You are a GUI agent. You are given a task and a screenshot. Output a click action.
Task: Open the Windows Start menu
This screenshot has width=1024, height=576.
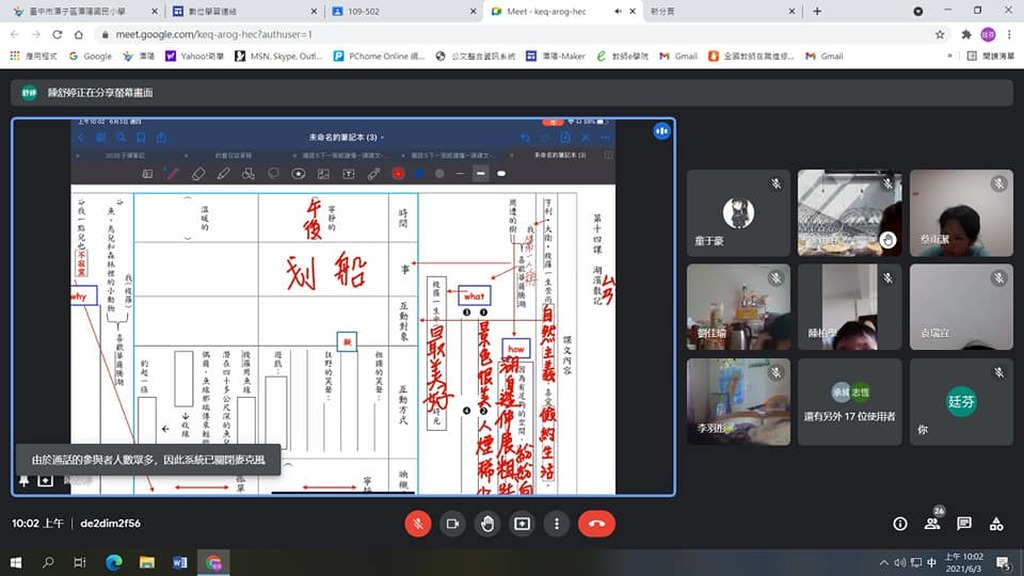tap(16, 562)
